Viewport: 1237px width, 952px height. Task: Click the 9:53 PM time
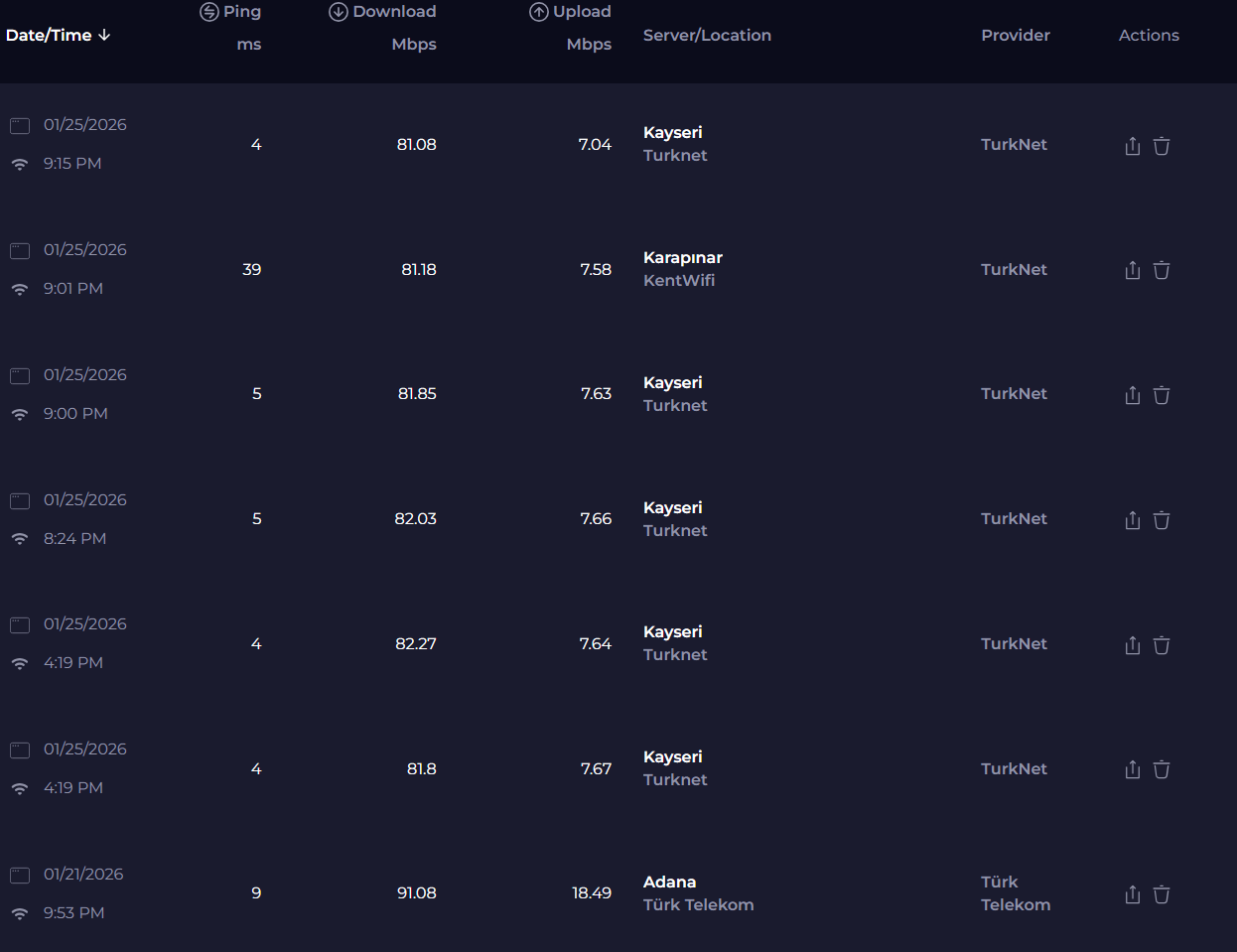(73, 912)
